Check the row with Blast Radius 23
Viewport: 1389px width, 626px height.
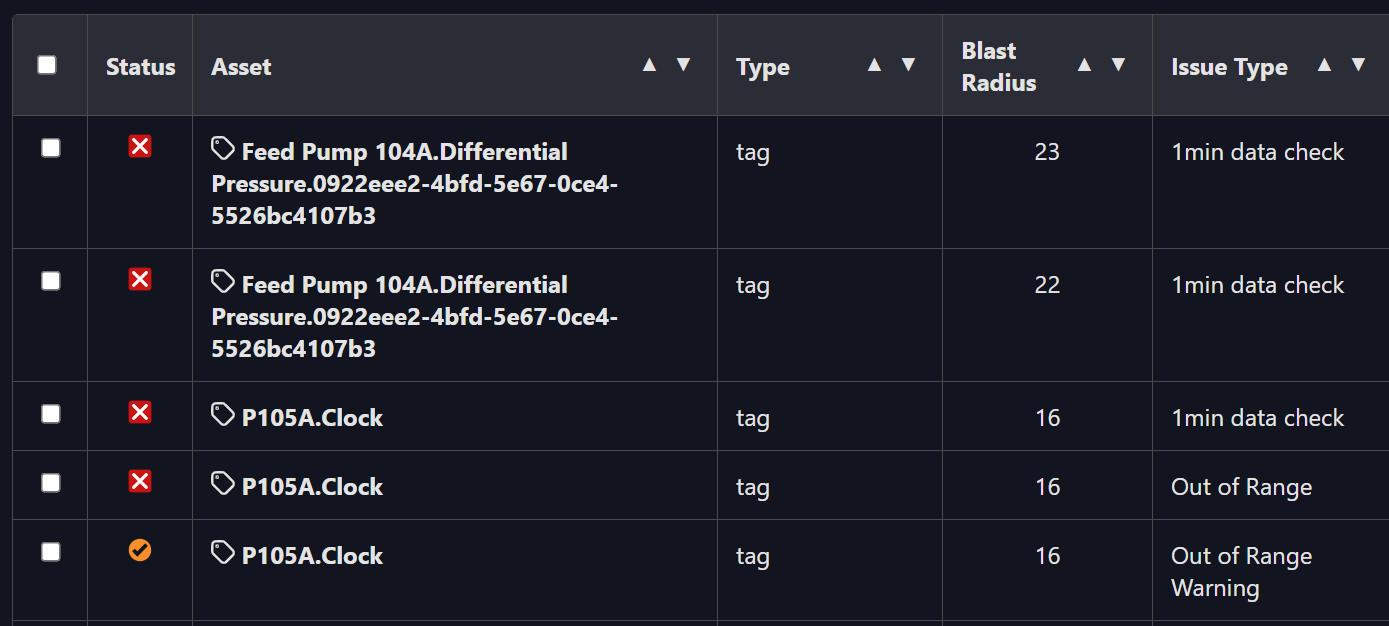coord(50,148)
